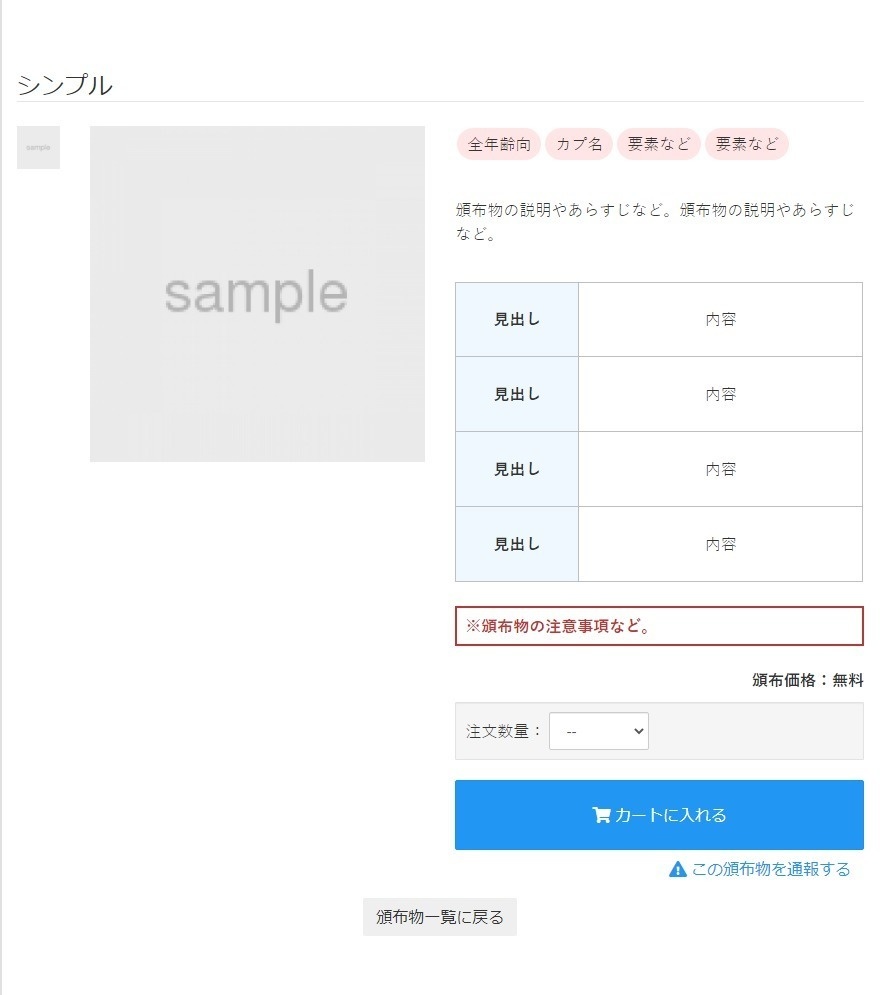The height and width of the screenshot is (995, 894).
Task: Click the red caution notice box
Action: click(659, 626)
